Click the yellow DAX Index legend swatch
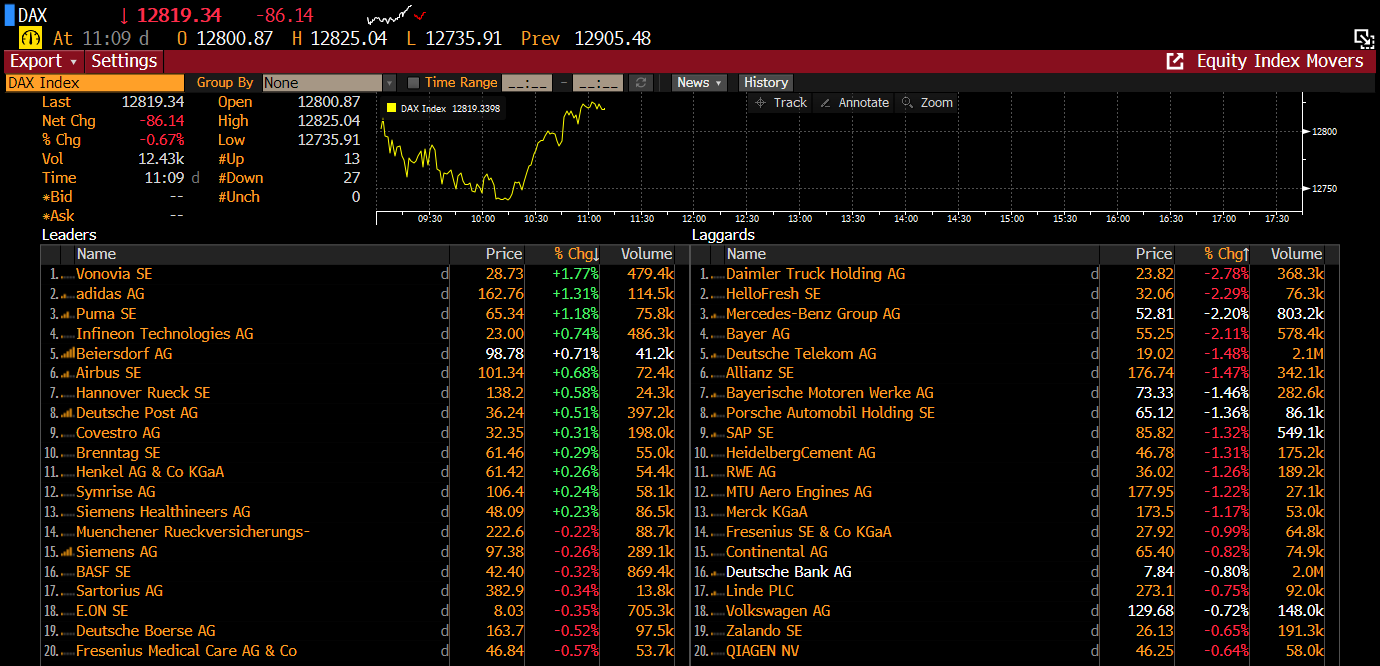 (x=391, y=108)
